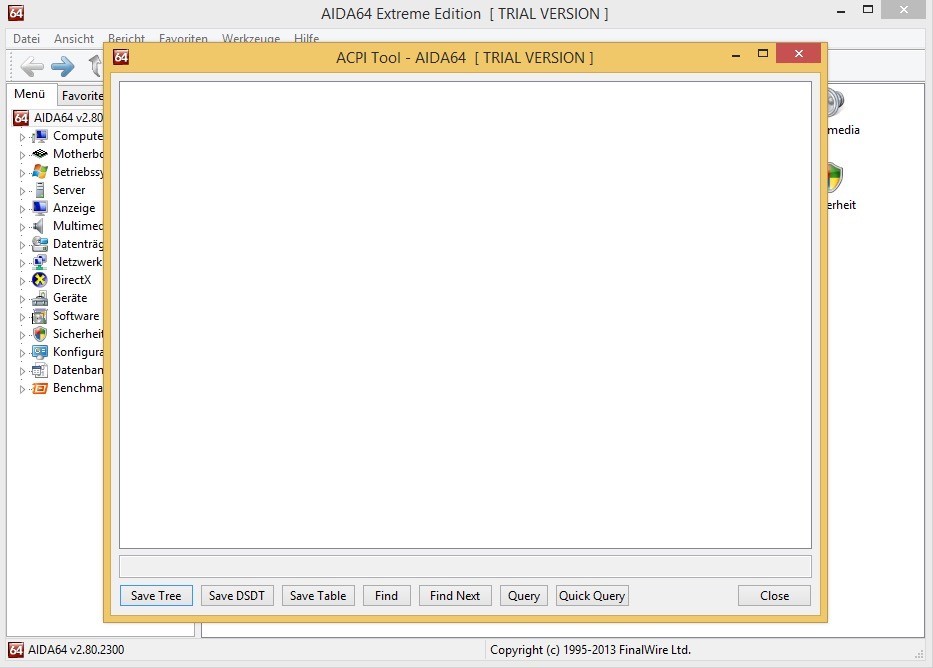933x668 pixels.
Task: Click the Motherboard tree icon
Action: pos(40,154)
